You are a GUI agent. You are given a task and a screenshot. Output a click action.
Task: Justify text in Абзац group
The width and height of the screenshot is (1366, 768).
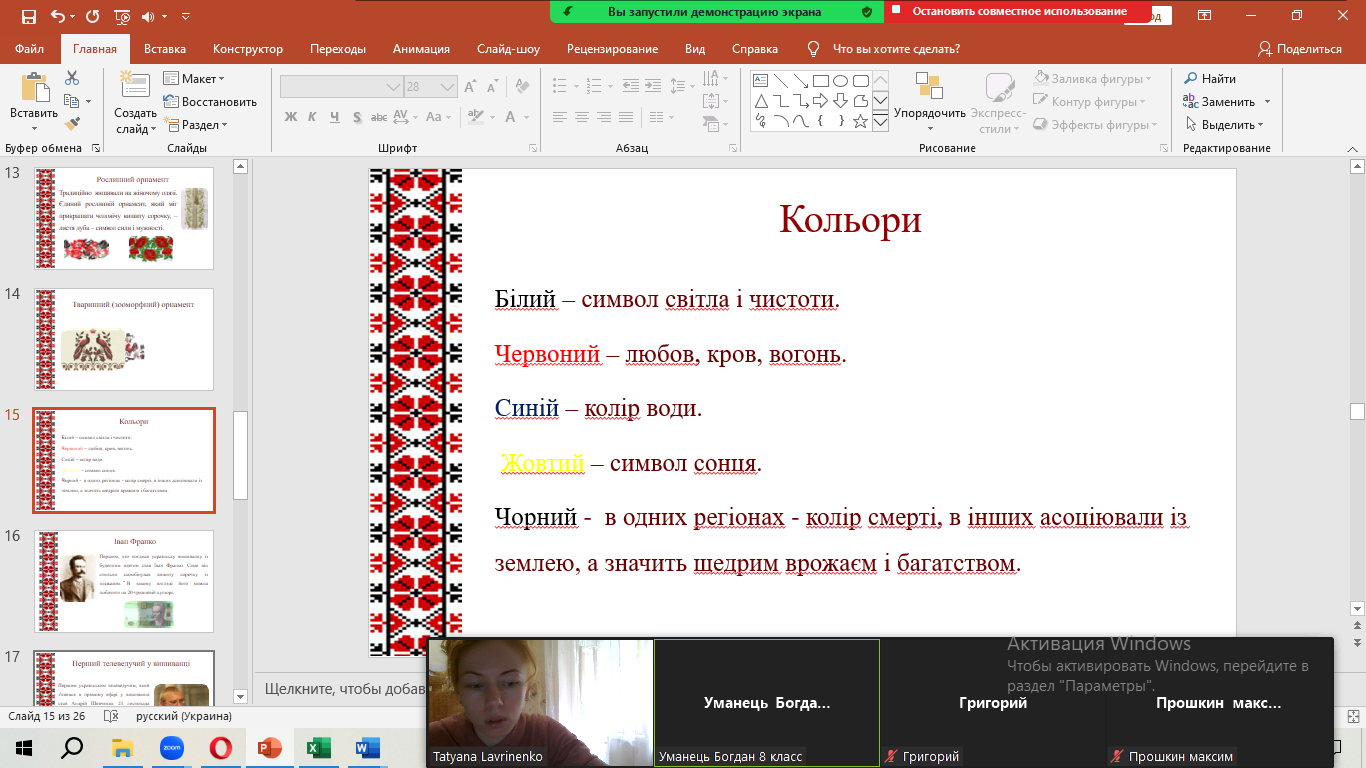(x=628, y=117)
